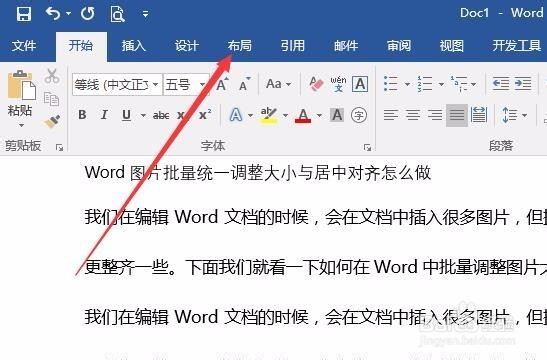Switch to the 邮件 ribbon tab

click(346, 46)
